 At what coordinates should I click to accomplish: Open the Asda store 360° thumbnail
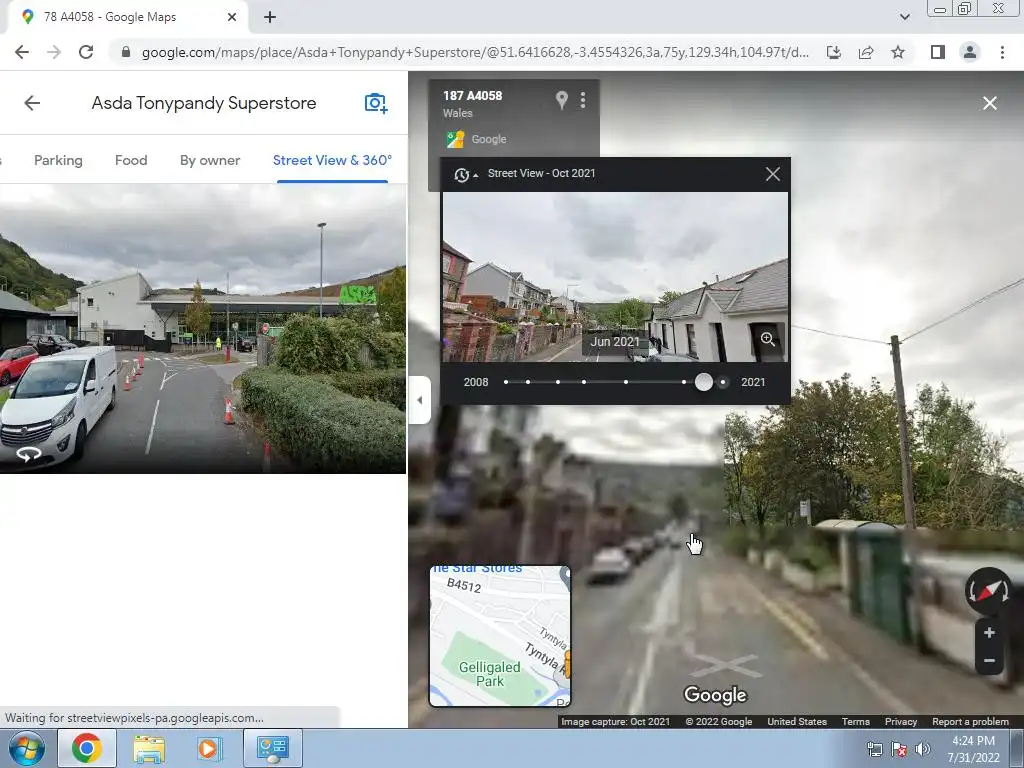point(202,328)
